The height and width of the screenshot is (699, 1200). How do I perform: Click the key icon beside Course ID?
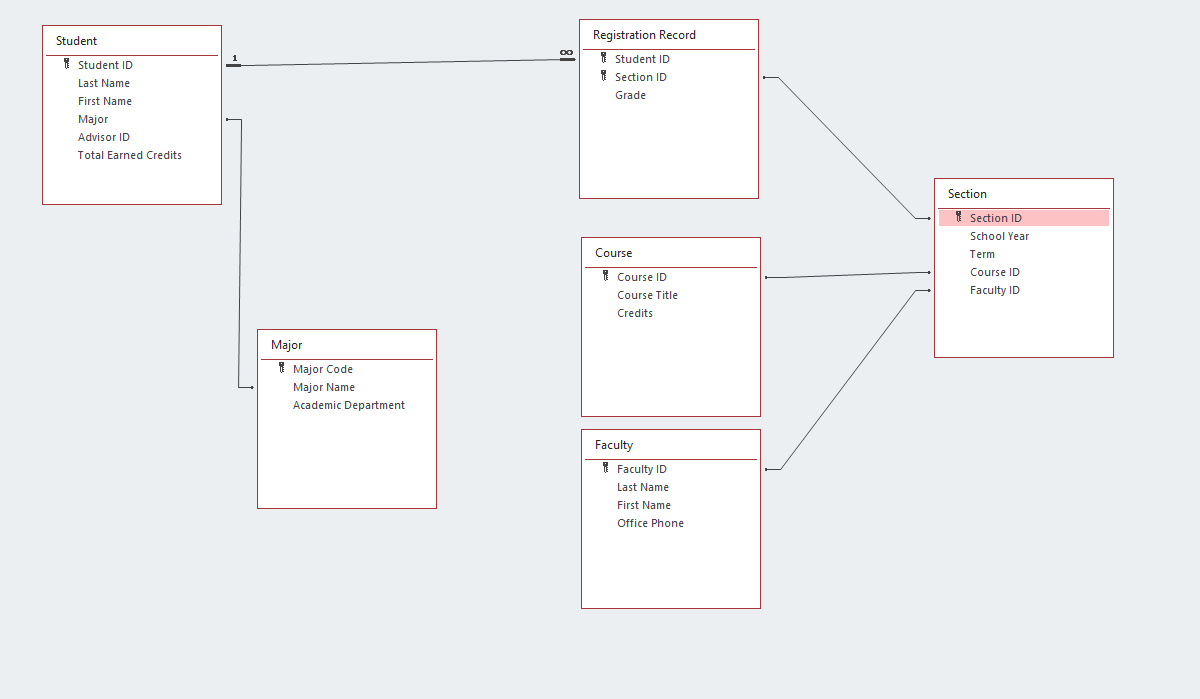tap(604, 276)
